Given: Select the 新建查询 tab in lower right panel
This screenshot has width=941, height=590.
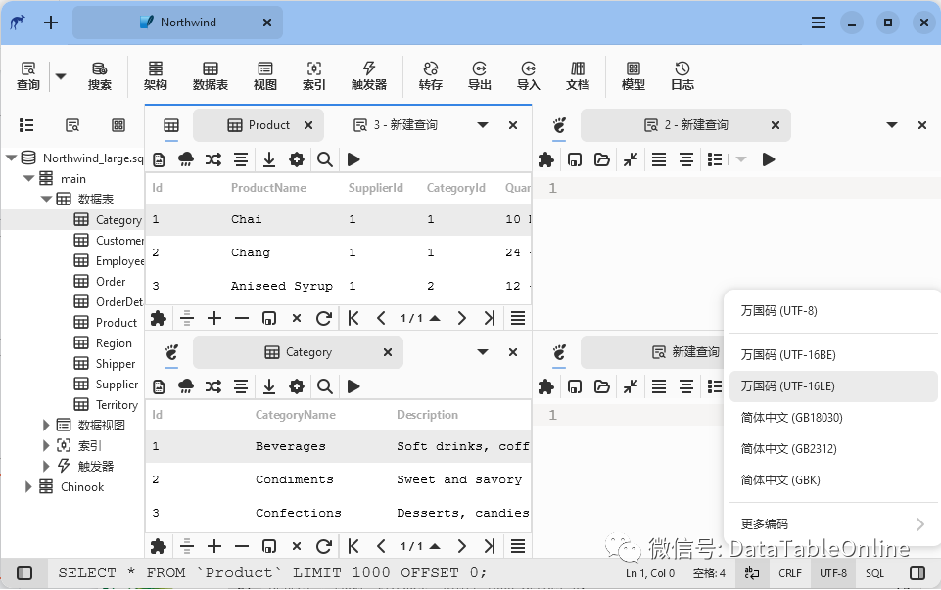Looking at the screenshot, I should coord(686,352).
